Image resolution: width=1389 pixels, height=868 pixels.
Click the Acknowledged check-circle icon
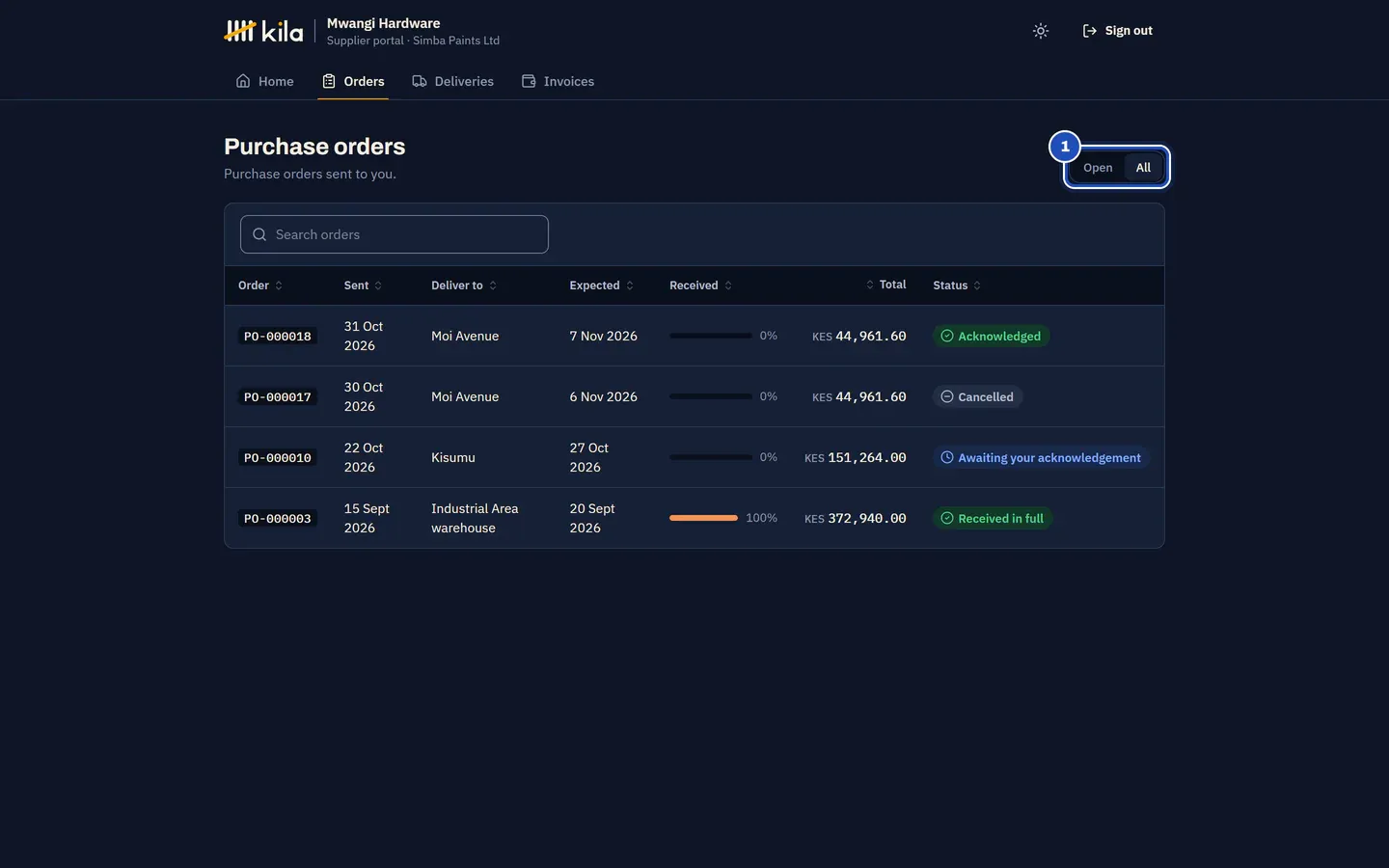click(x=947, y=336)
